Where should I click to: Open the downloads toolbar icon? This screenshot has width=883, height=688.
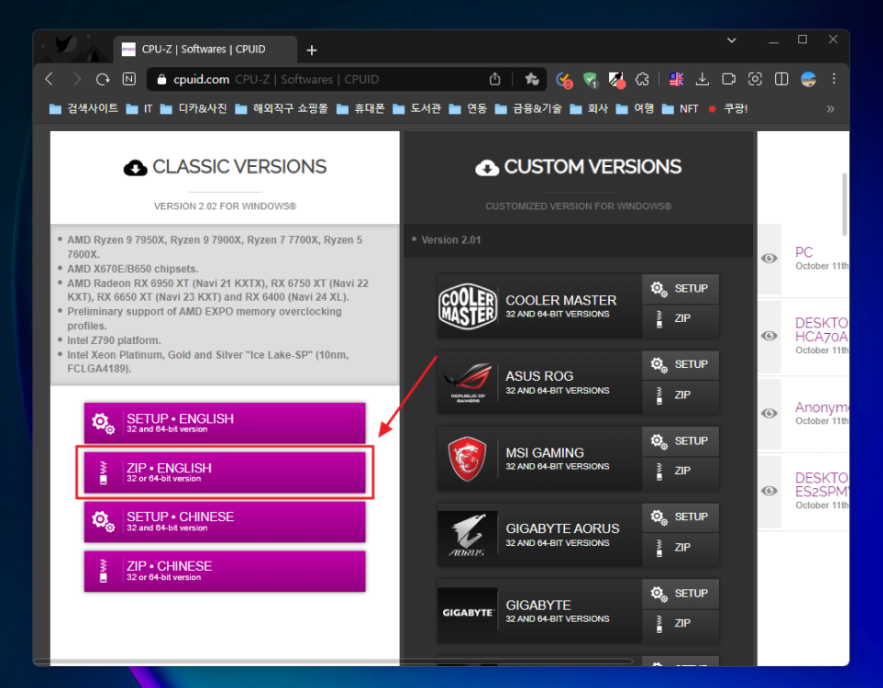(x=702, y=79)
